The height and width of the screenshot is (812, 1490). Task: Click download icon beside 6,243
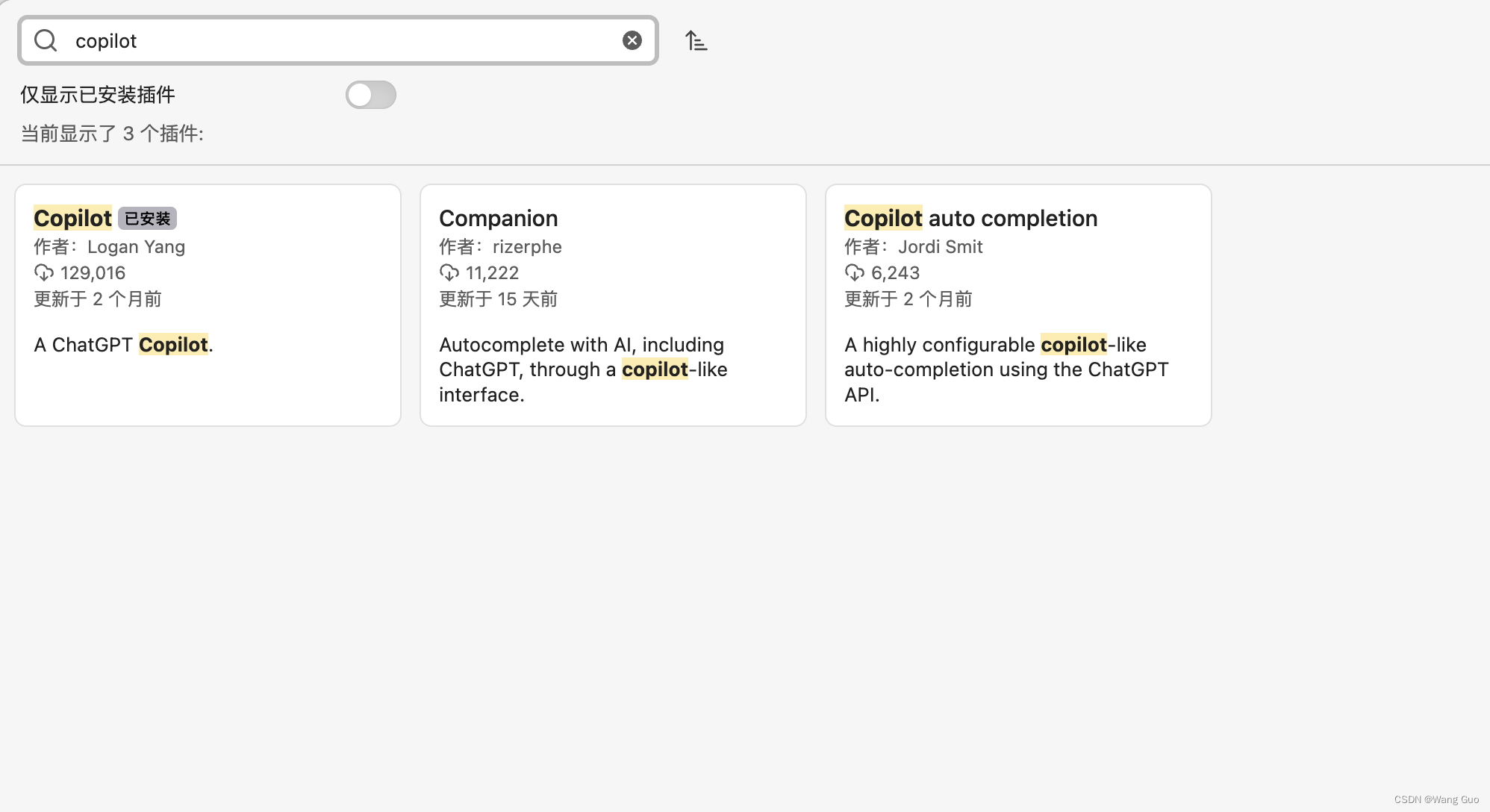tap(855, 272)
